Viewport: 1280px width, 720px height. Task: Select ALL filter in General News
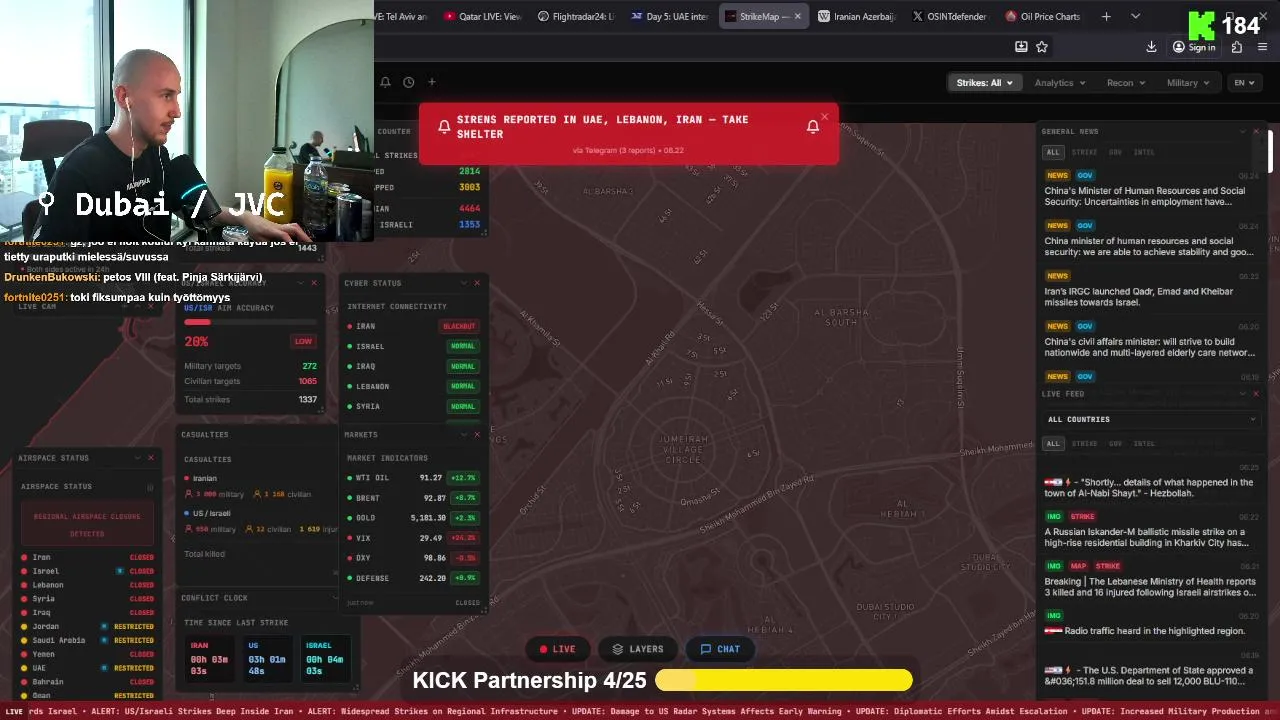[1052, 152]
